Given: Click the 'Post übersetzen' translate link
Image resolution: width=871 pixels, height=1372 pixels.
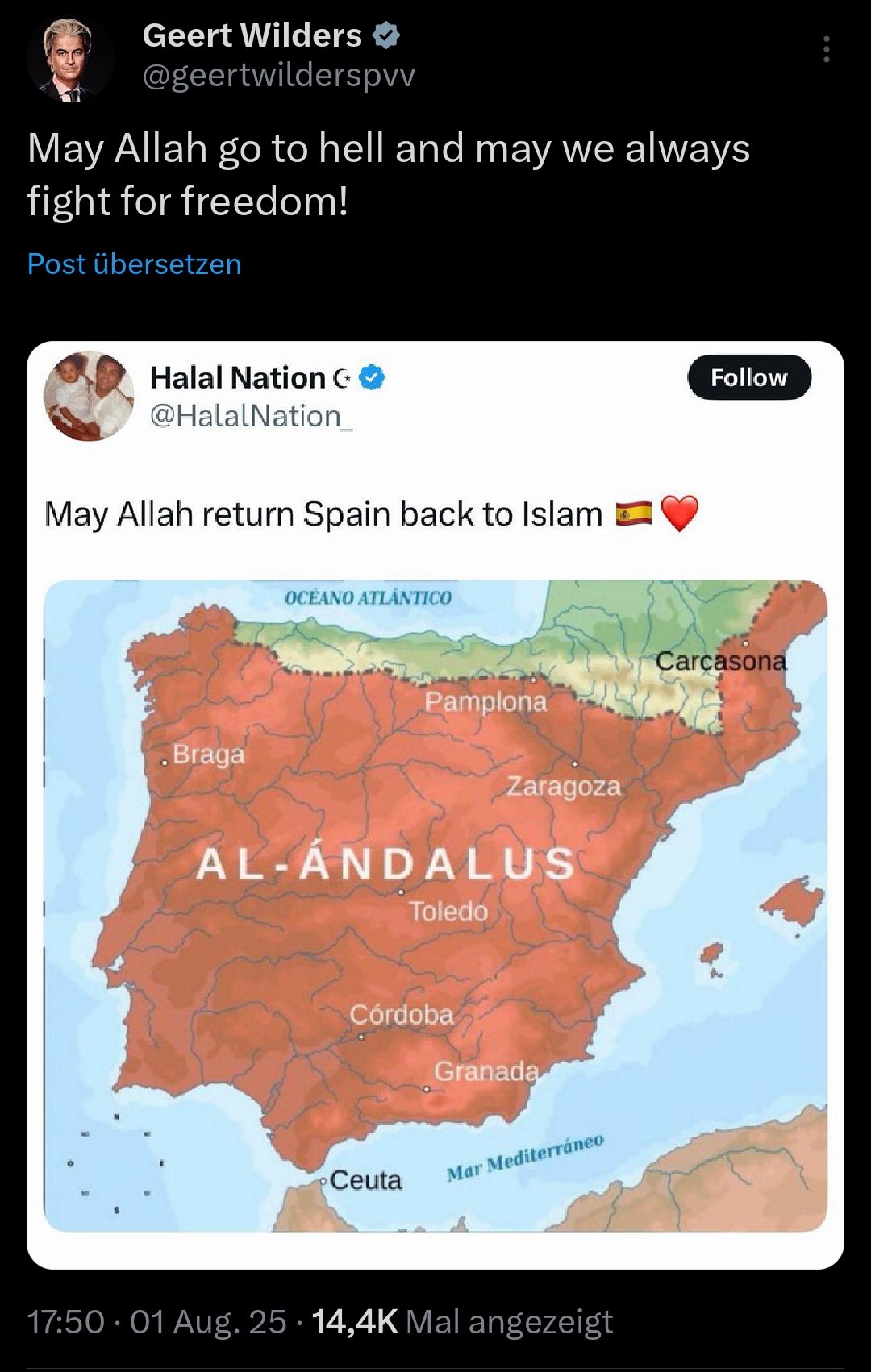Looking at the screenshot, I should click(x=135, y=264).
